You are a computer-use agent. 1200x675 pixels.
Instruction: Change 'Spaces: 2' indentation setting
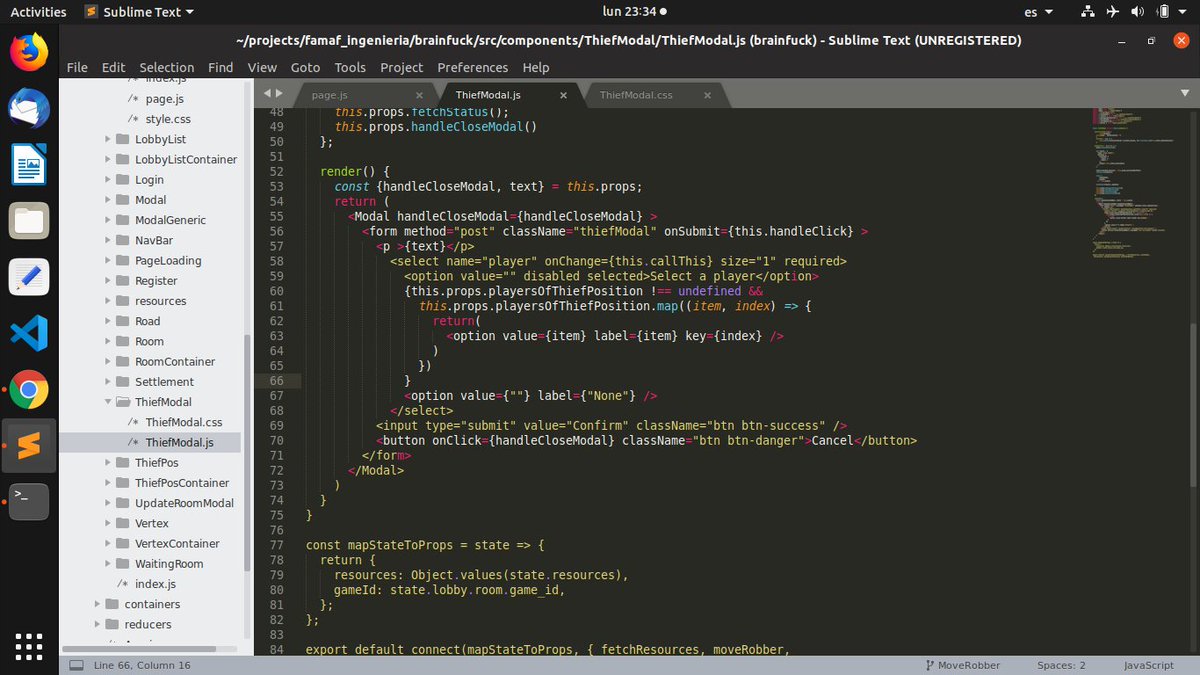1061,665
